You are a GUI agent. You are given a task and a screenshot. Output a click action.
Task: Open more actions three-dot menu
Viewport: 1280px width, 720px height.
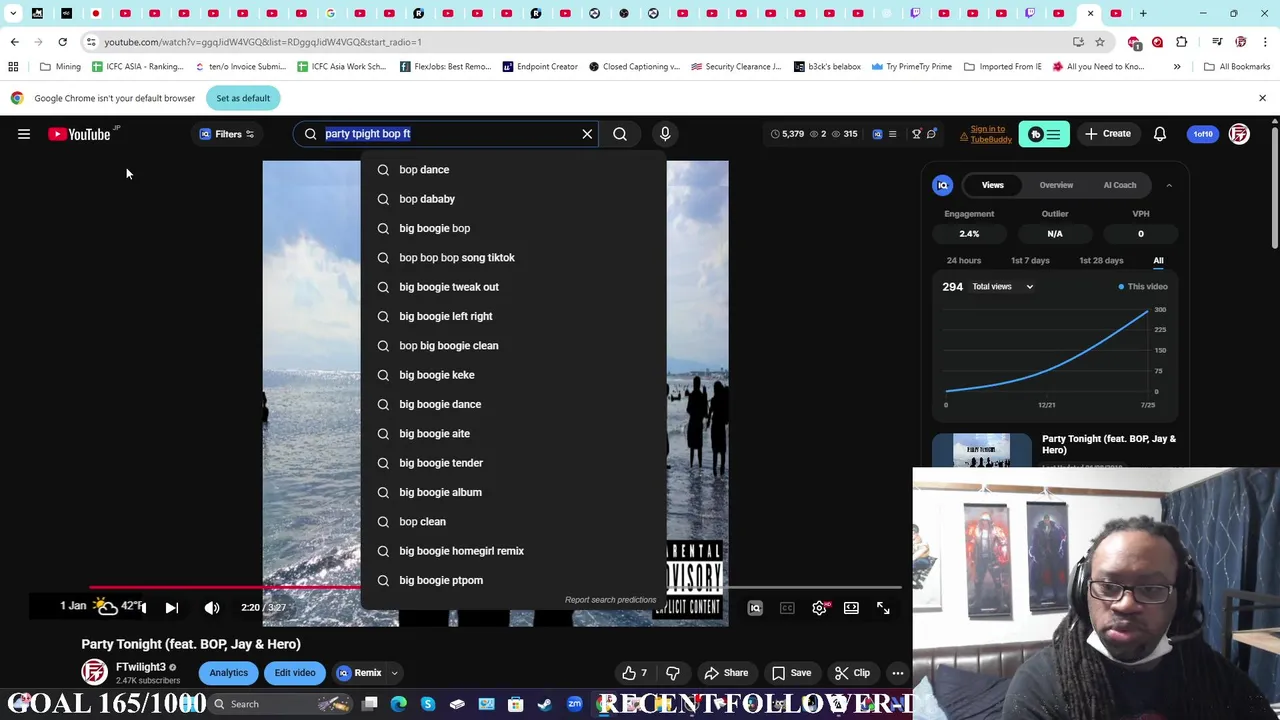click(x=898, y=673)
